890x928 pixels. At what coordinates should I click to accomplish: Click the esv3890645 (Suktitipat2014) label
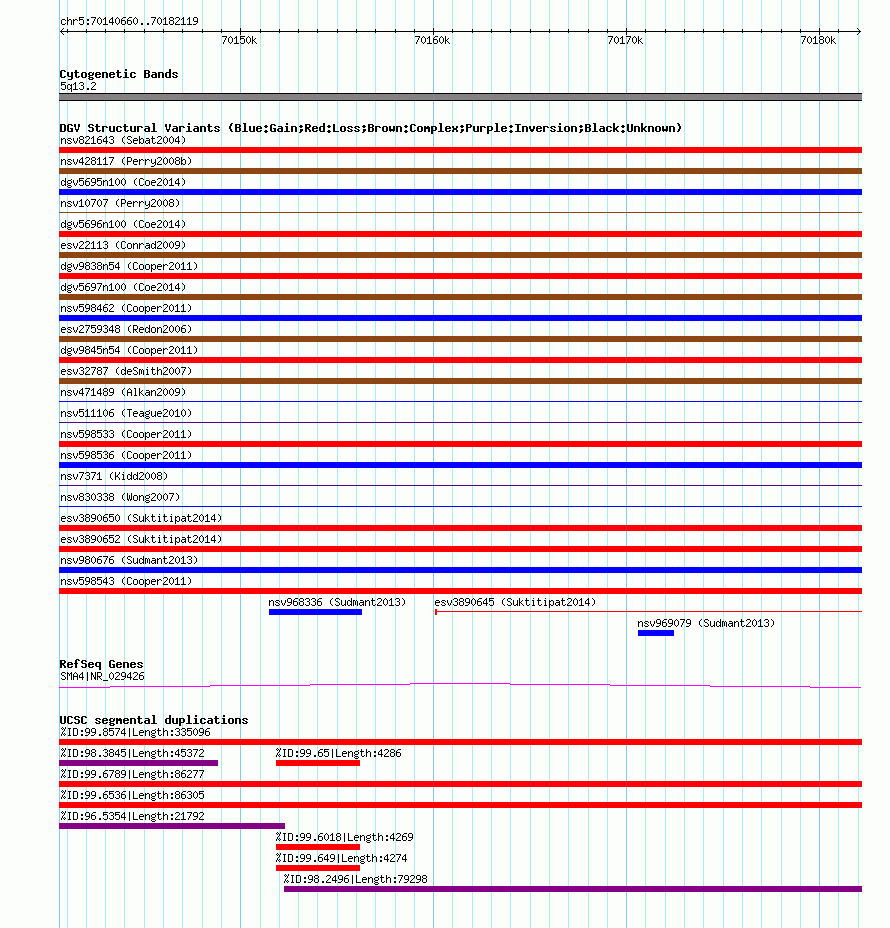click(x=515, y=602)
